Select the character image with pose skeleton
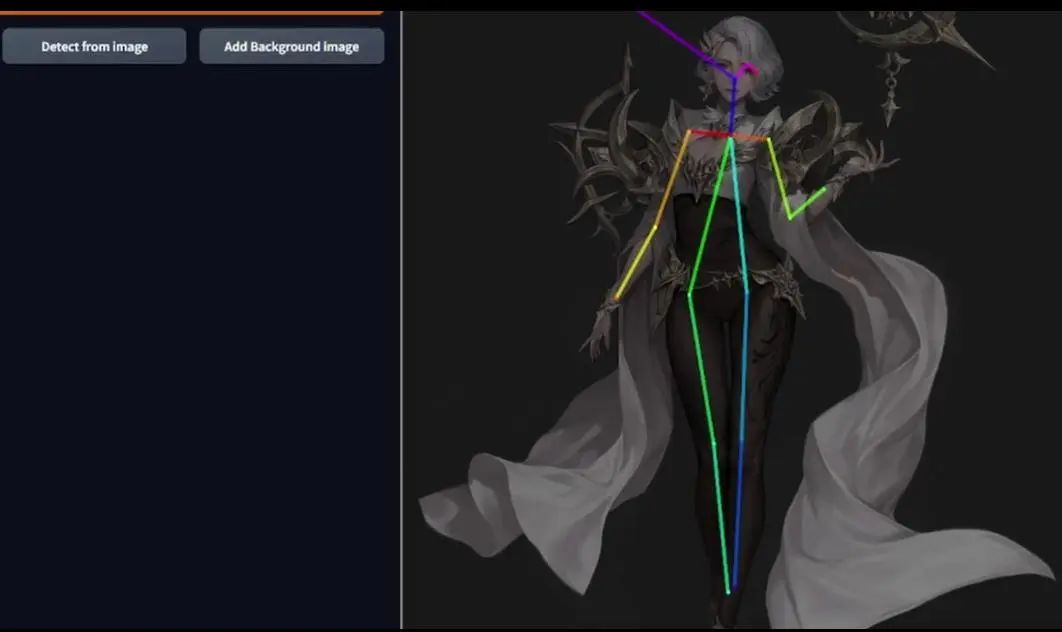The width and height of the screenshot is (1062, 632). coord(732,320)
